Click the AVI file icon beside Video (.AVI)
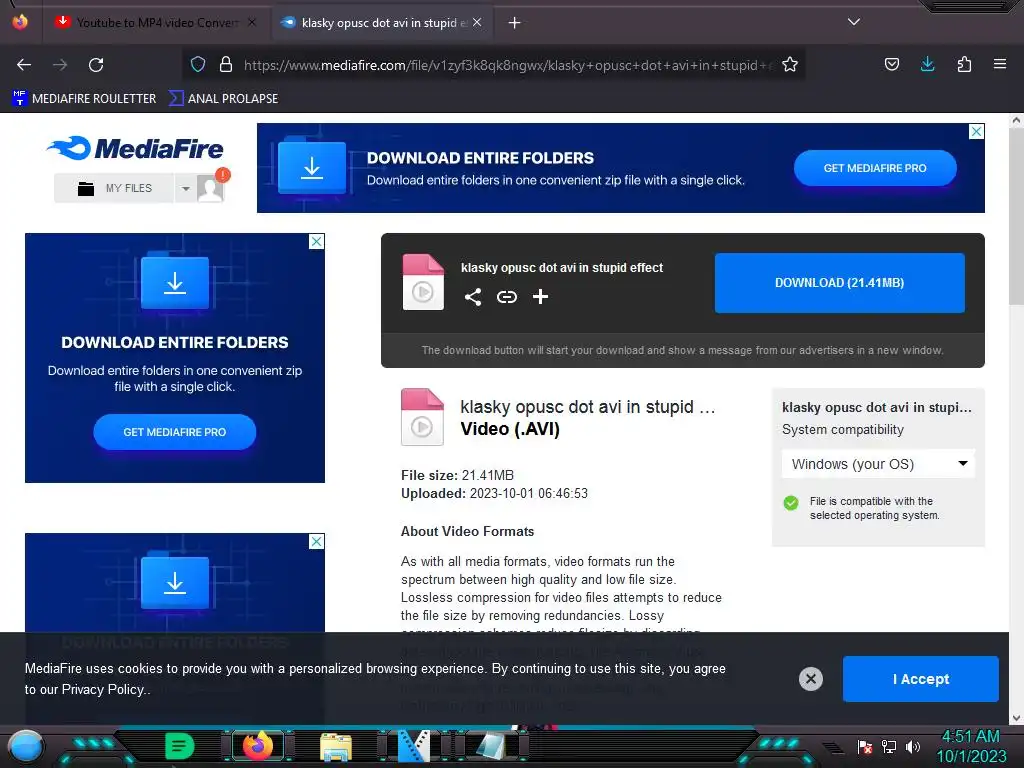1024x768 pixels. (422, 417)
